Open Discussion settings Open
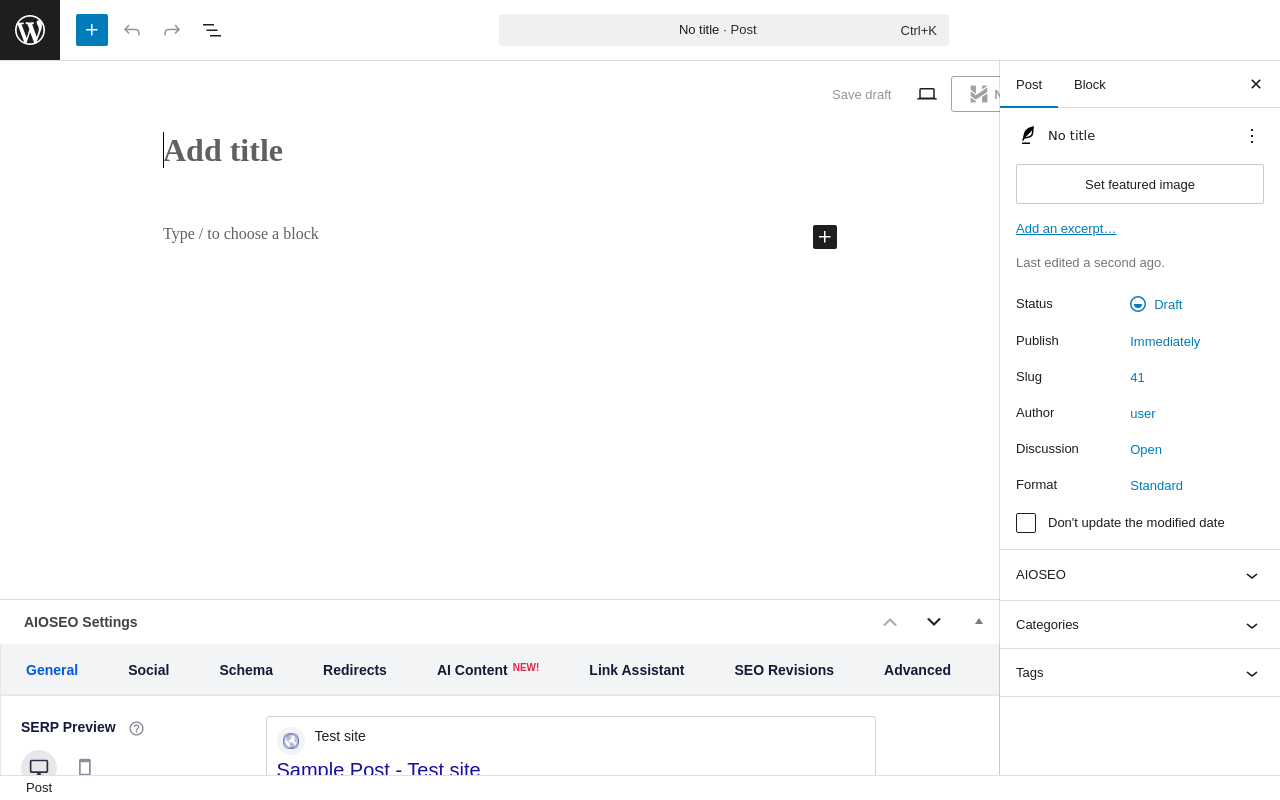The height and width of the screenshot is (800, 1280). pyautogui.click(x=1146, y=450)
